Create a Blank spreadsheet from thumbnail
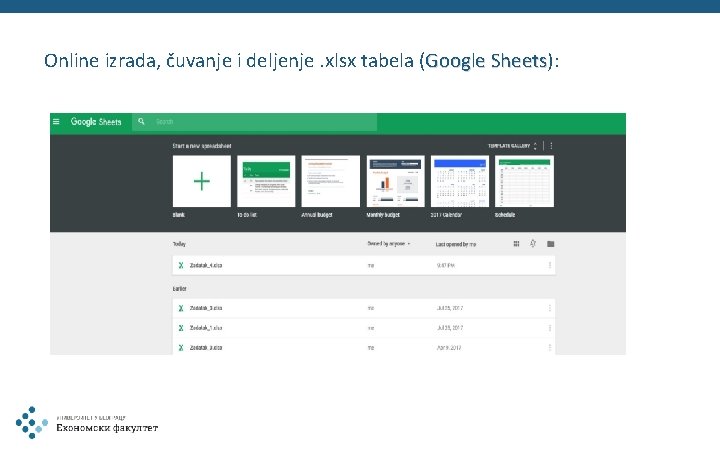Viewport: 720px width, 450px height. coord(202,181)
